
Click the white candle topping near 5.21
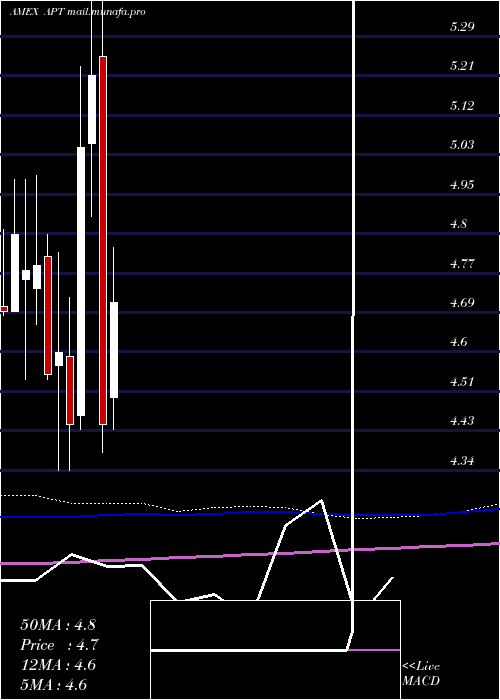click(x=92, y=109)
